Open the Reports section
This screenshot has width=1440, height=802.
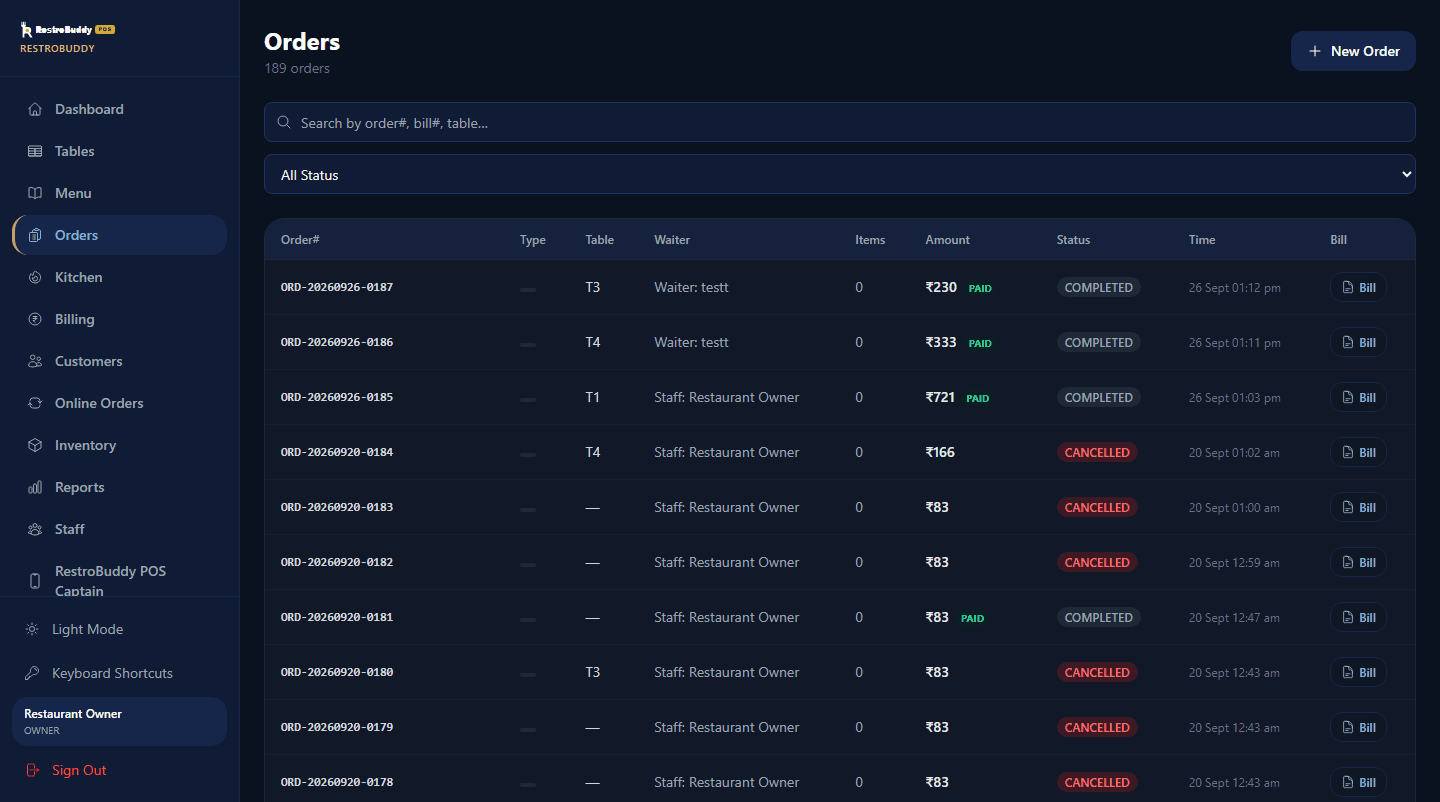tap(119, 487)
